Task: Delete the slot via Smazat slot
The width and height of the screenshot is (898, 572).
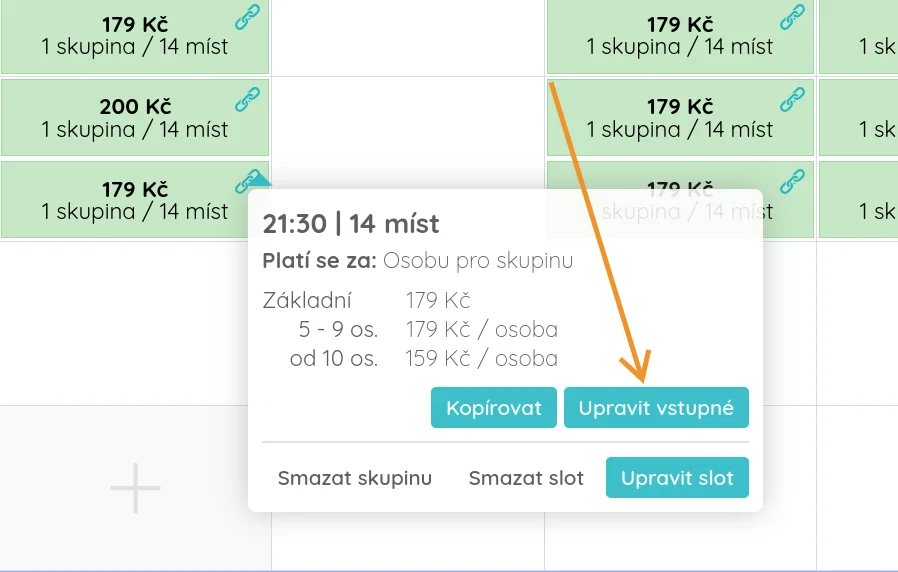Action: (526, 478)
